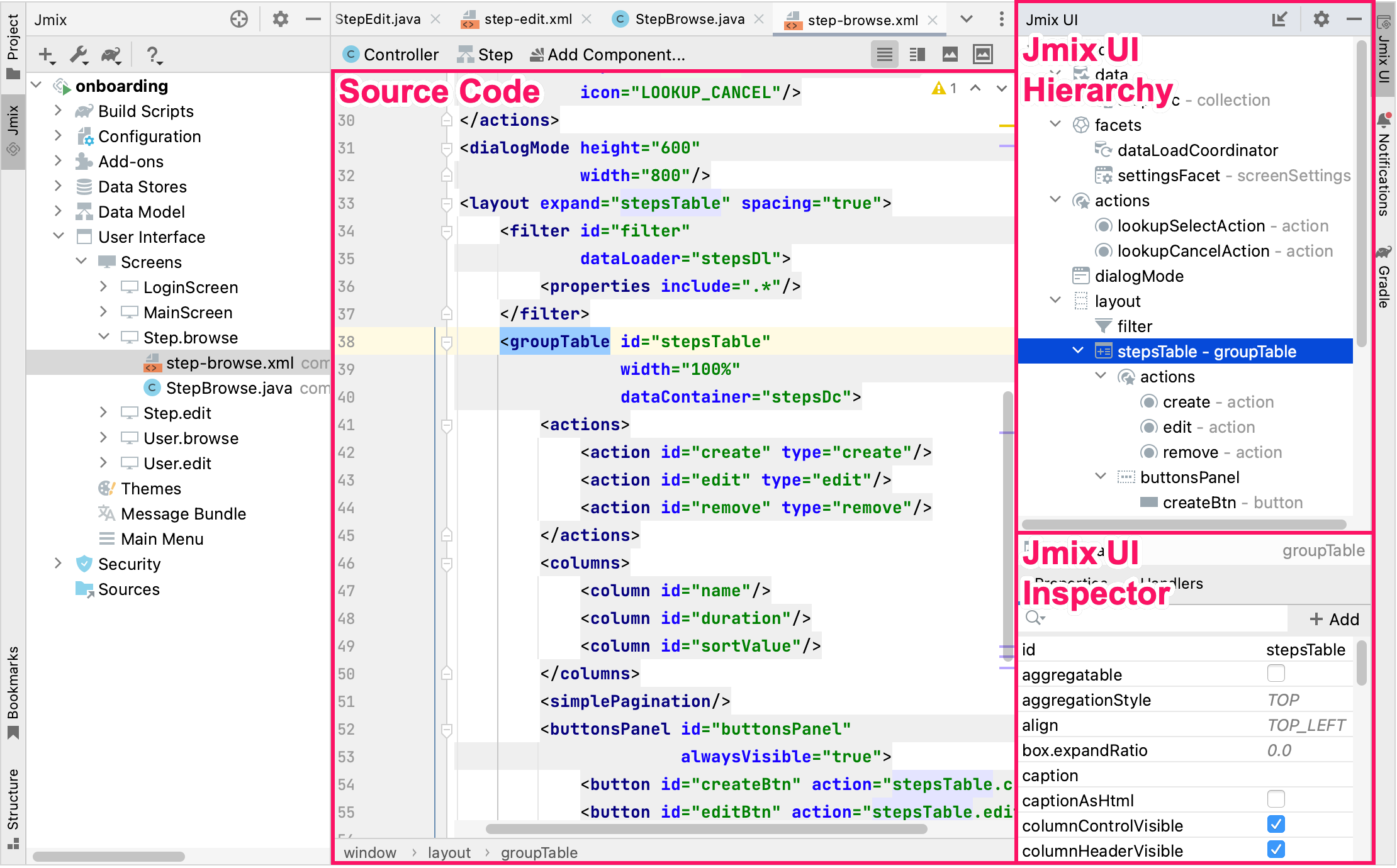Open Jmix tool window settings gear

coord(280,19)
